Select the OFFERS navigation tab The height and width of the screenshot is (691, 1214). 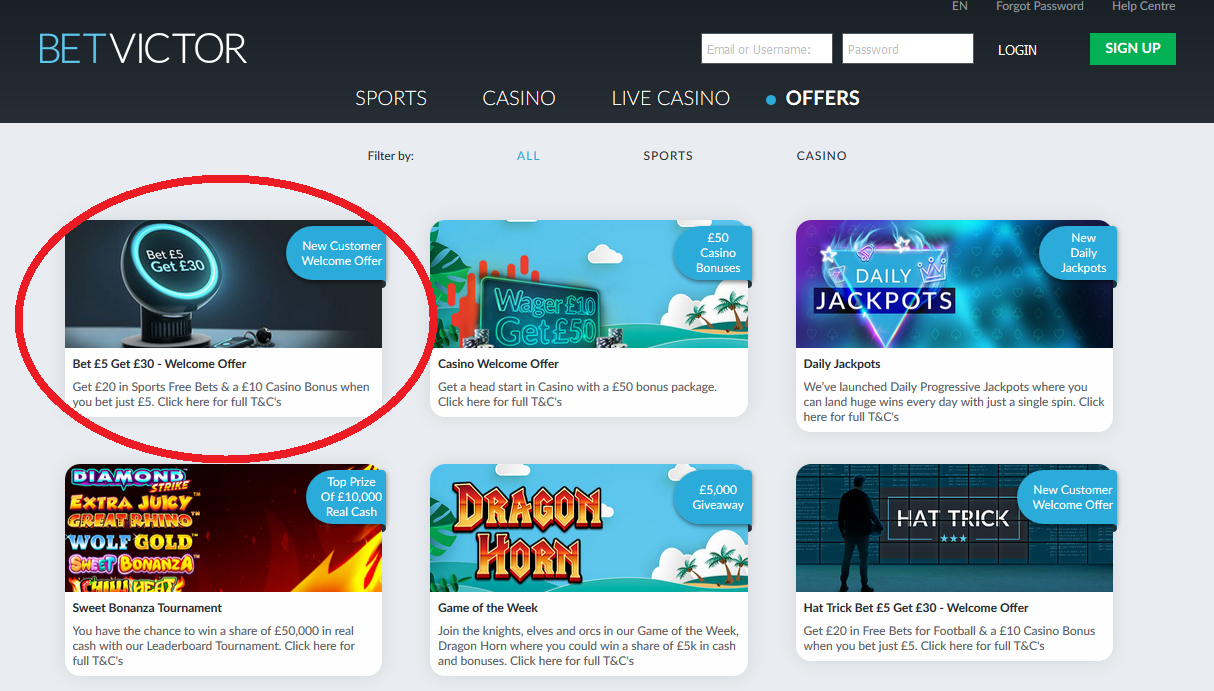point(823,98)
